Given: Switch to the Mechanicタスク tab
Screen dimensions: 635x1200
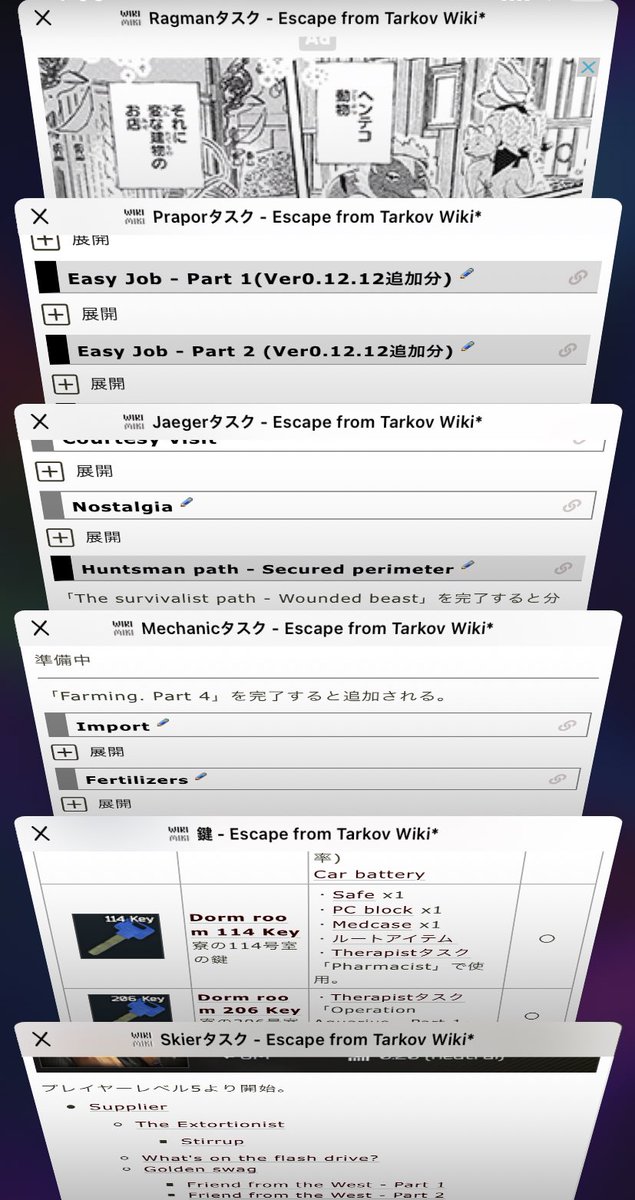Looking at the screenshot, I should [x=316, y=628].
